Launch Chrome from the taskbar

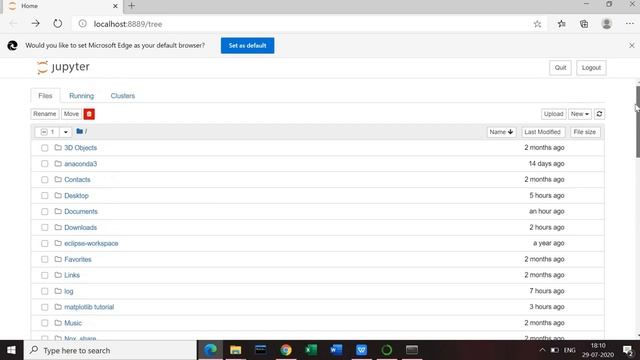pos(286,350)
